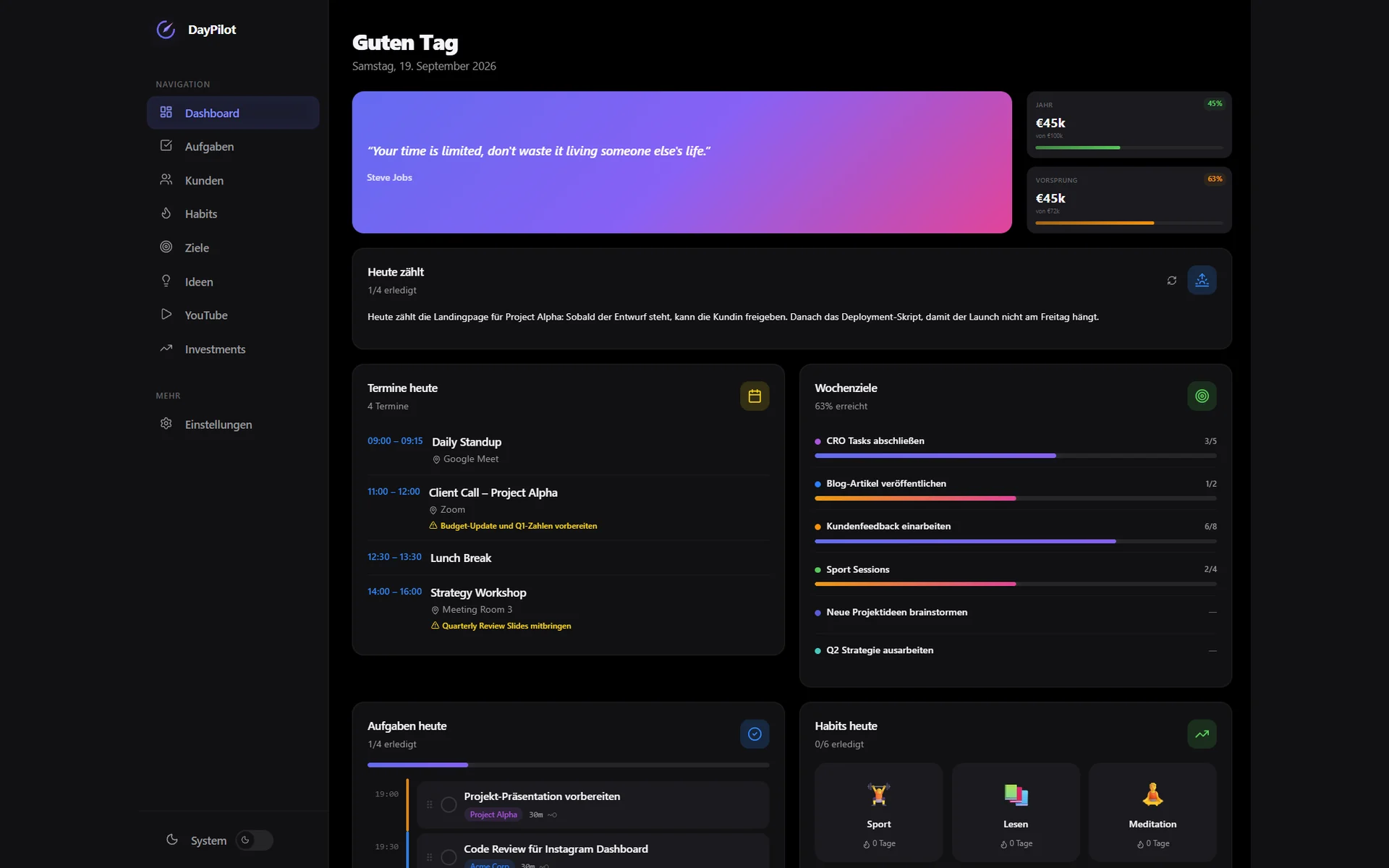Select the CRO Tasks abschließen goal
The height and width of the screenshot is (868, 1389).
coord(1016,447)
